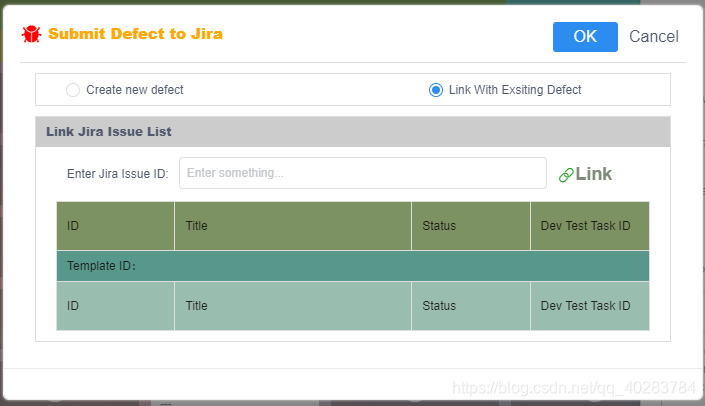
Task: Click the Link Jira Issue List header
Action: (x=353, y=132)
